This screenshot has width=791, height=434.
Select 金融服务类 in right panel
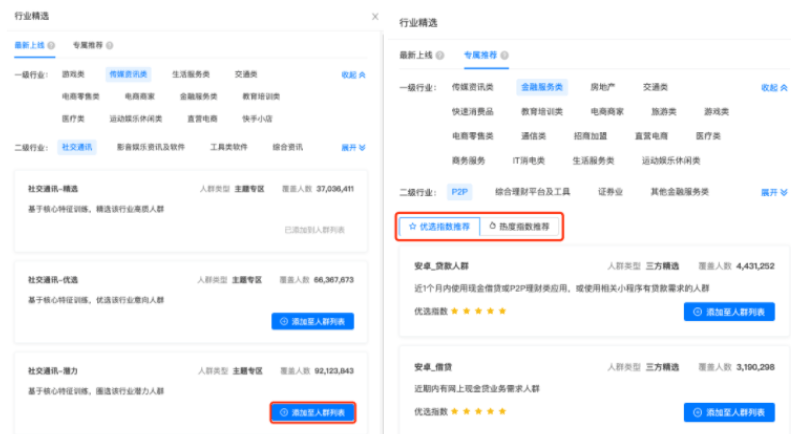click(542, 87)
